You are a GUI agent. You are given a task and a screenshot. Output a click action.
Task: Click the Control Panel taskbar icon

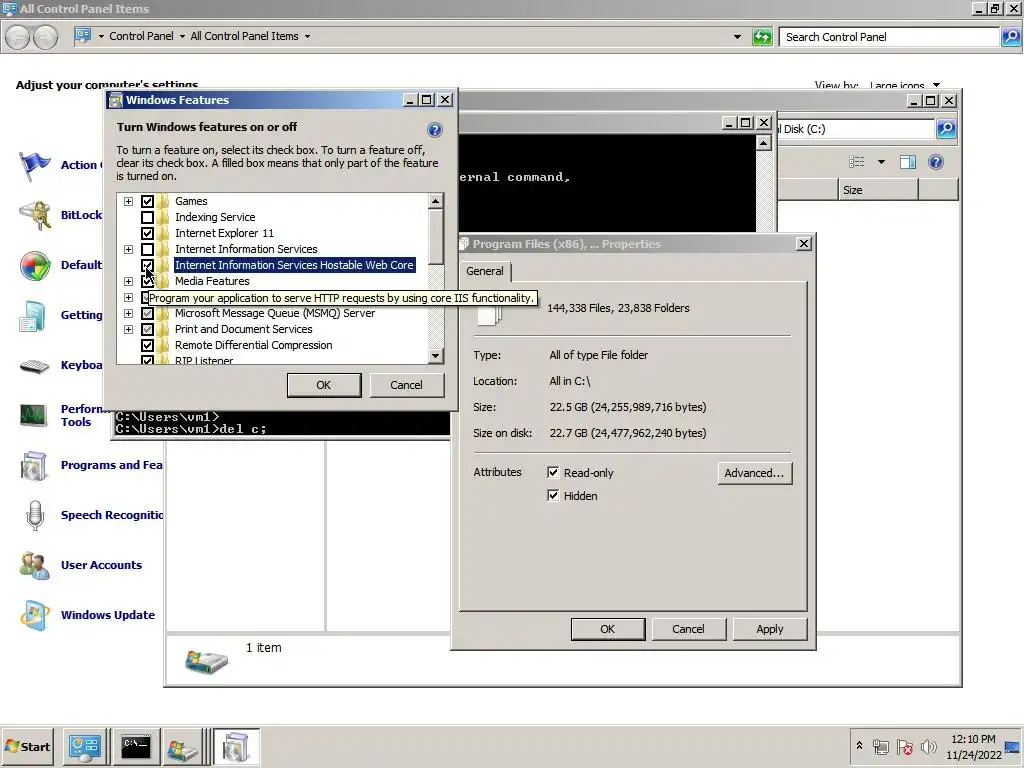pos(86,747)
